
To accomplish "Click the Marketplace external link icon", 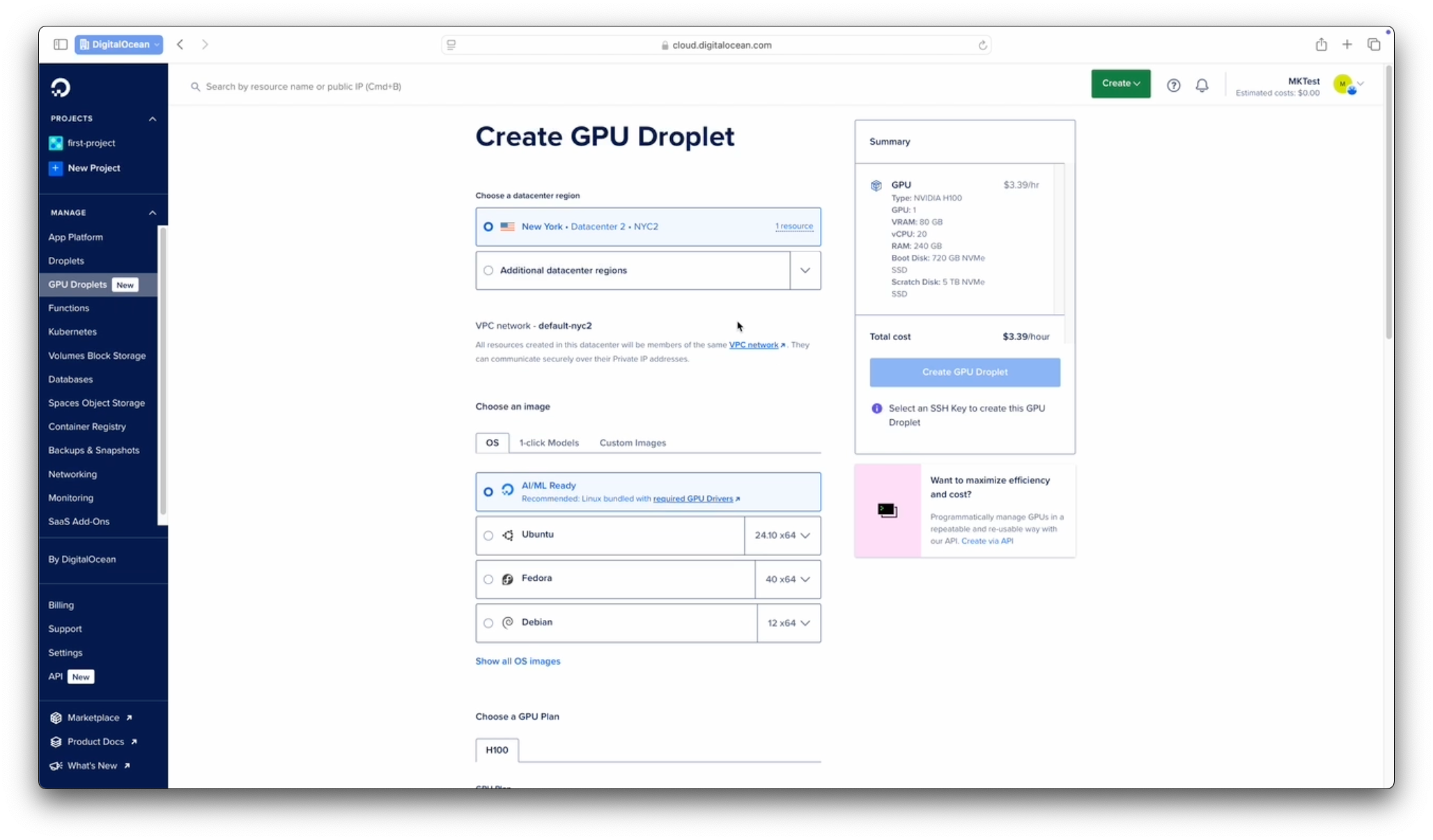I will pos(130,717).
